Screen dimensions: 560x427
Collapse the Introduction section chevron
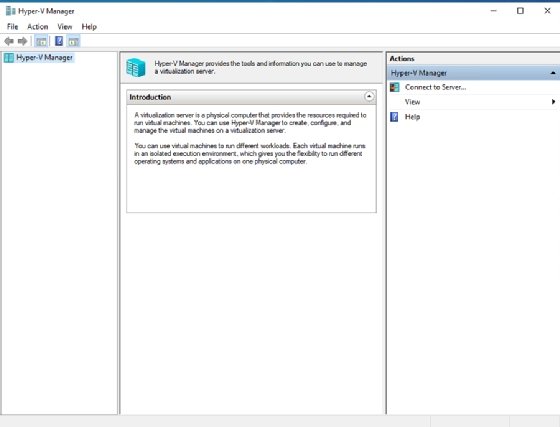[x=369, y=96]
